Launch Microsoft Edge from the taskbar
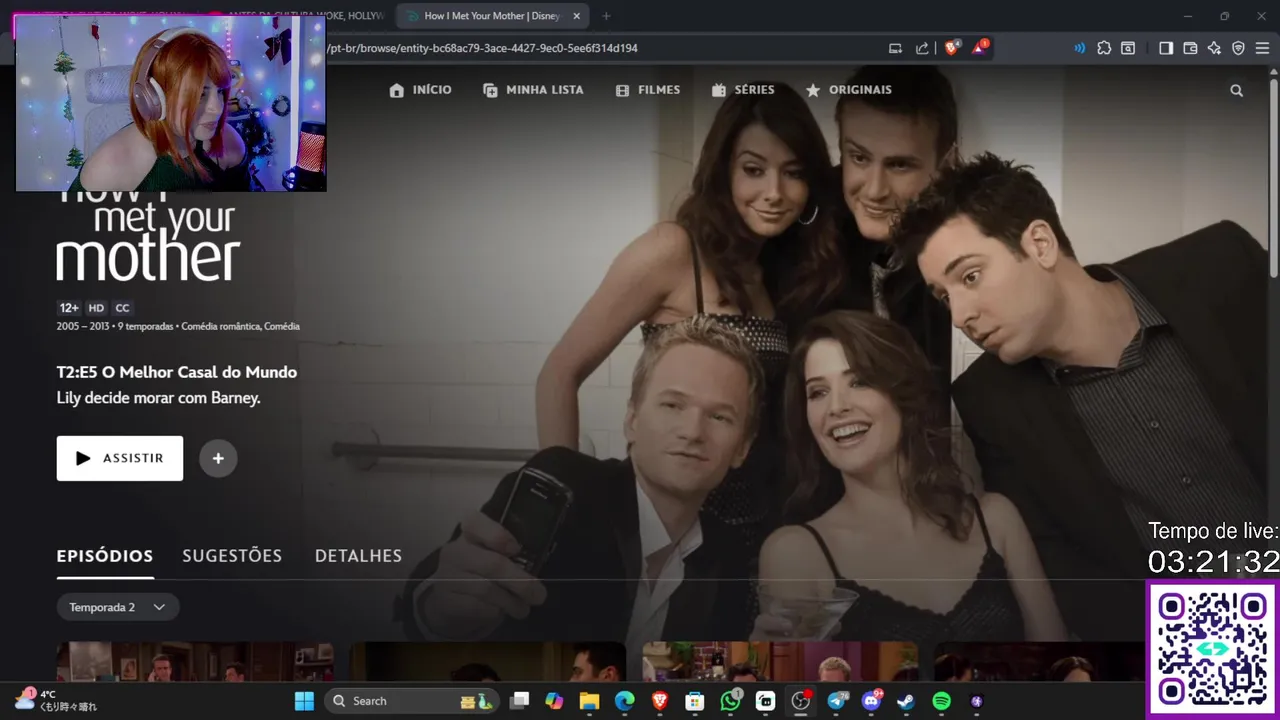This screenshot has height=720, width=1280. pyautogui.click(x=624, y=701)
